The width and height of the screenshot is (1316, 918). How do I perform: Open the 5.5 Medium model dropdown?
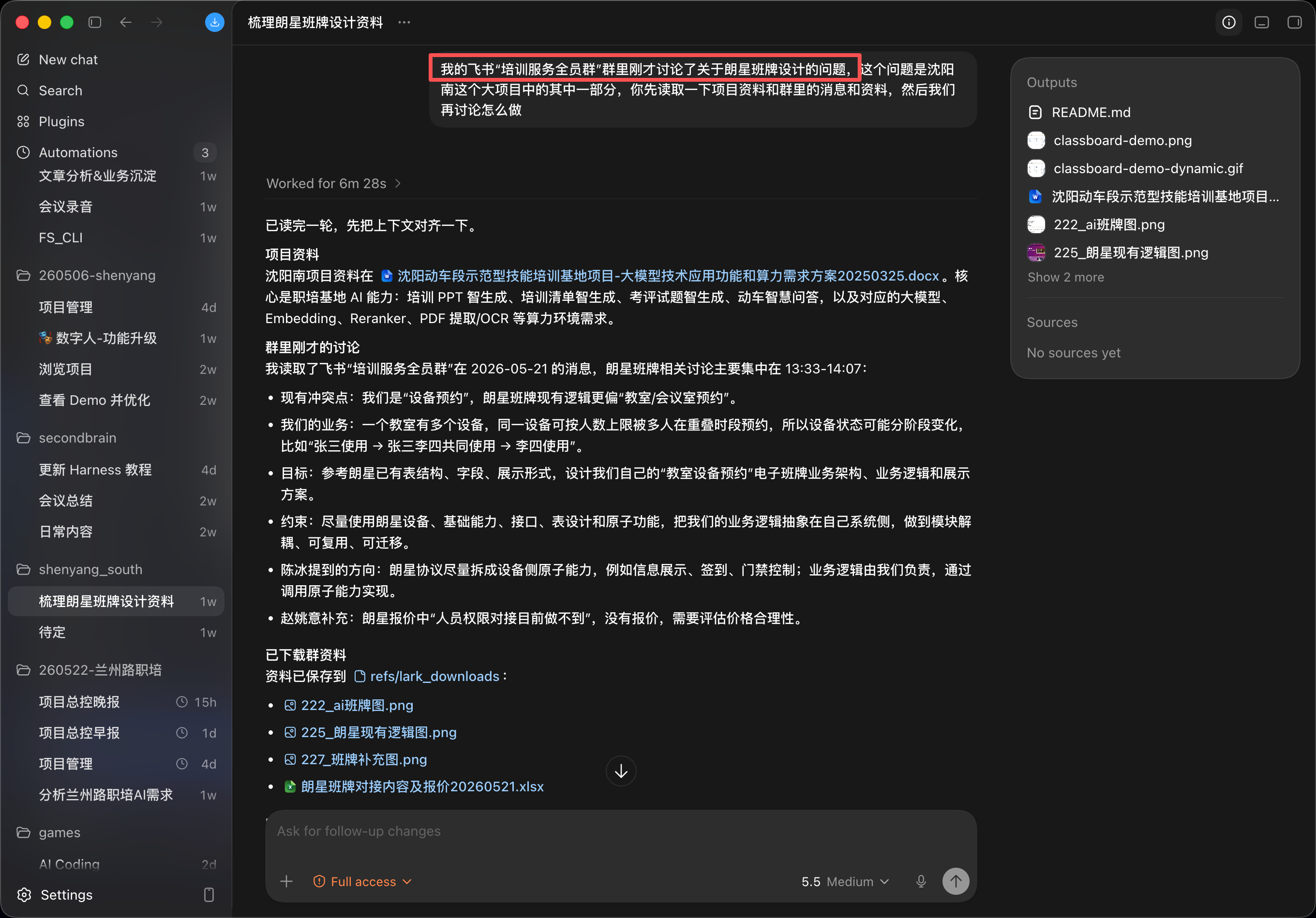pyautogui.click(x=845, y=882)
